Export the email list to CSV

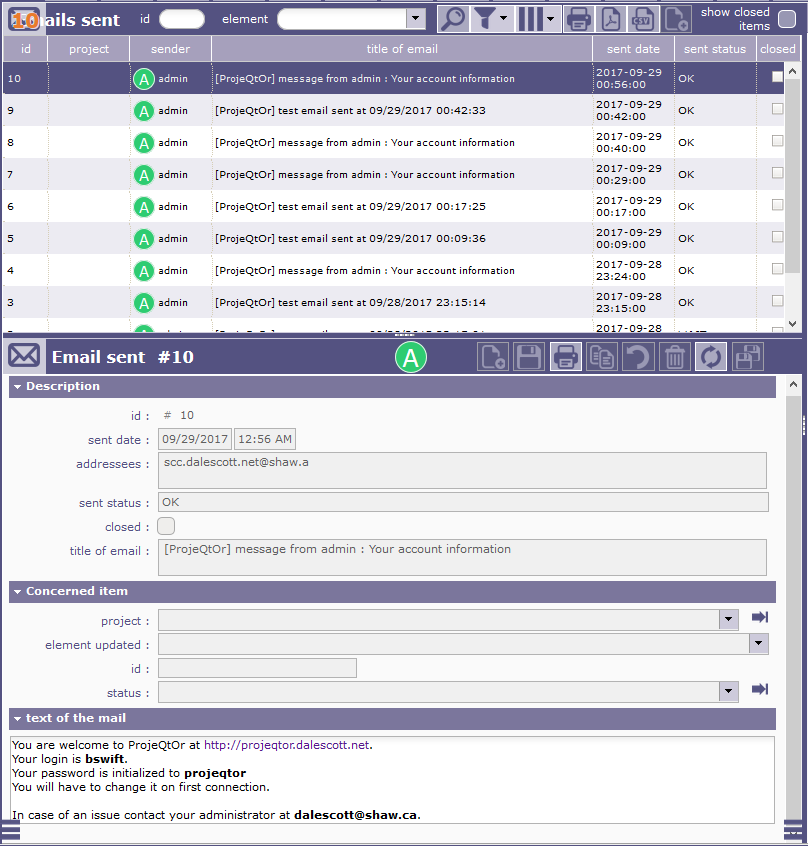[x=643, y=19]
